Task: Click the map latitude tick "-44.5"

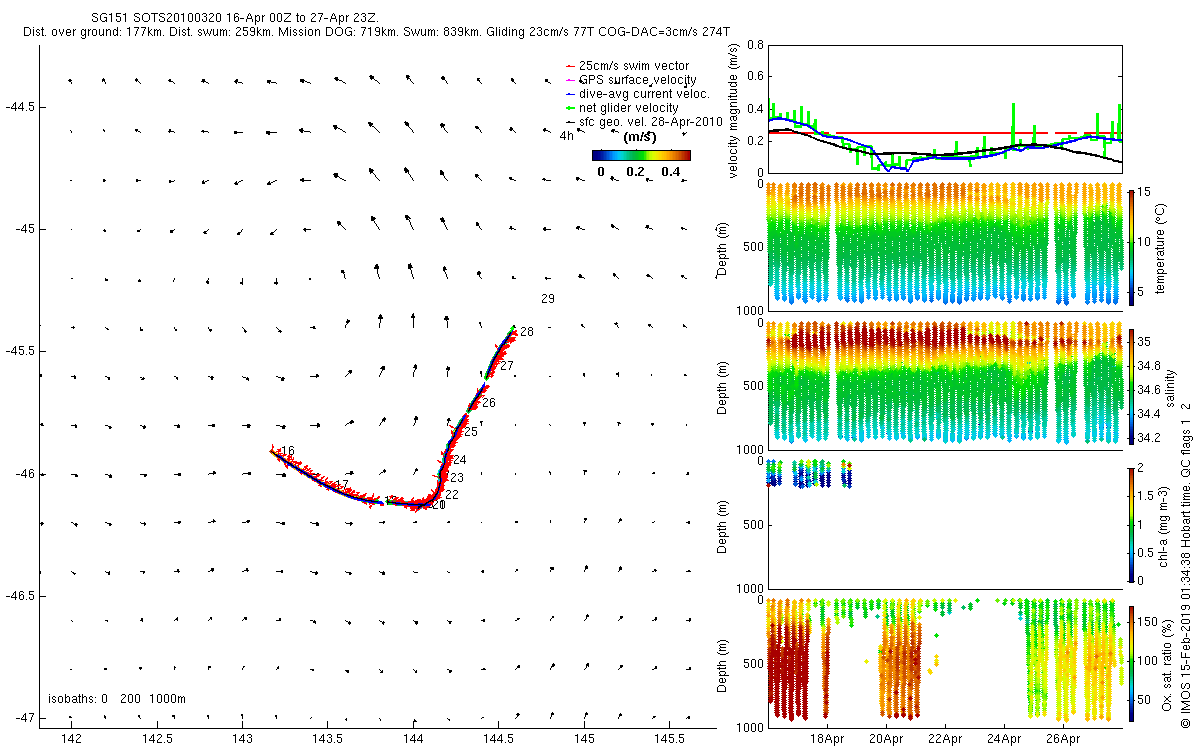Action: coord(20,107)
